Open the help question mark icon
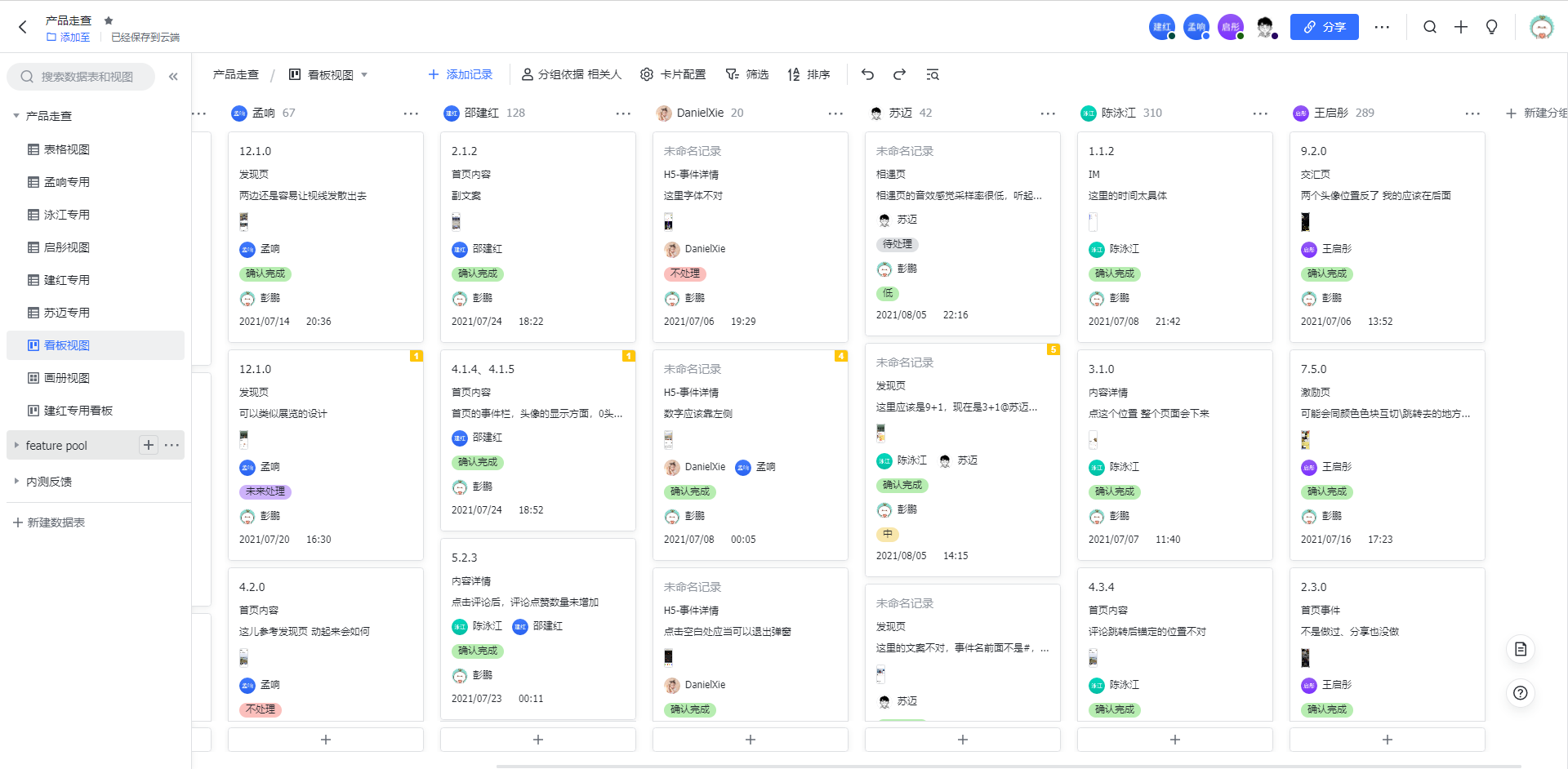Image resolution: width=1568 pixels, height=769 pixels. click(x=1520, y=693)
